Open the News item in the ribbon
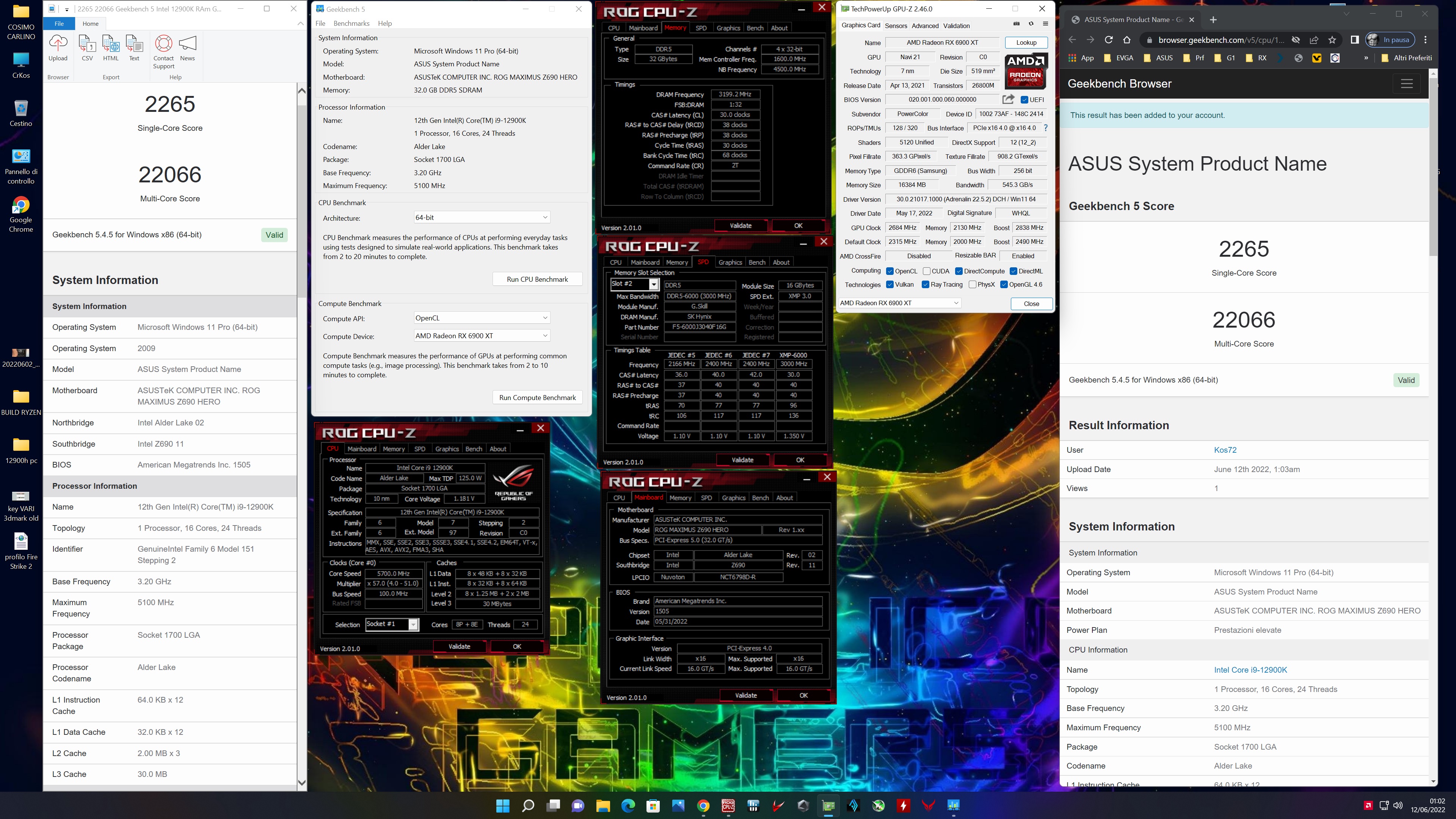Viewport: 1456px width, 819px height. 187,47
